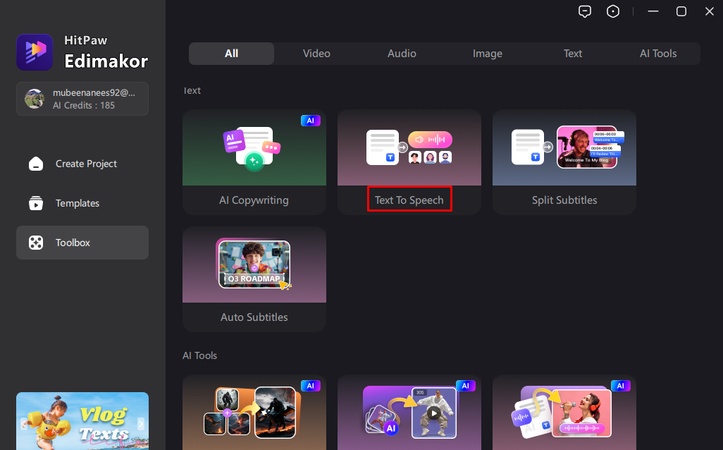Open Templates from sidebar
The width and height of the screenshot is (723, 450).
tap(83, 203)
